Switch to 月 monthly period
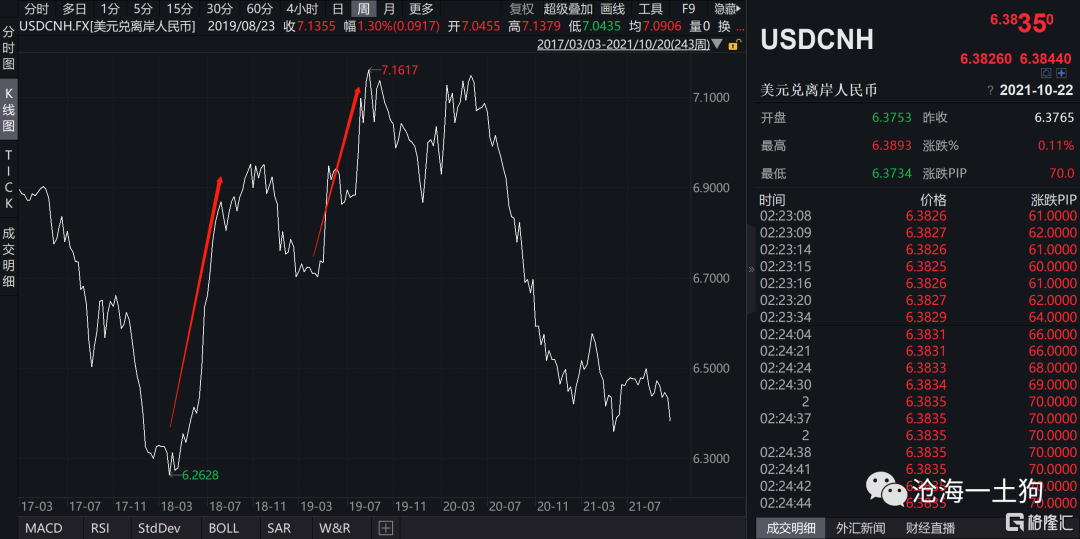Viewport: 1080px width, 539px height. pos(388,9)
